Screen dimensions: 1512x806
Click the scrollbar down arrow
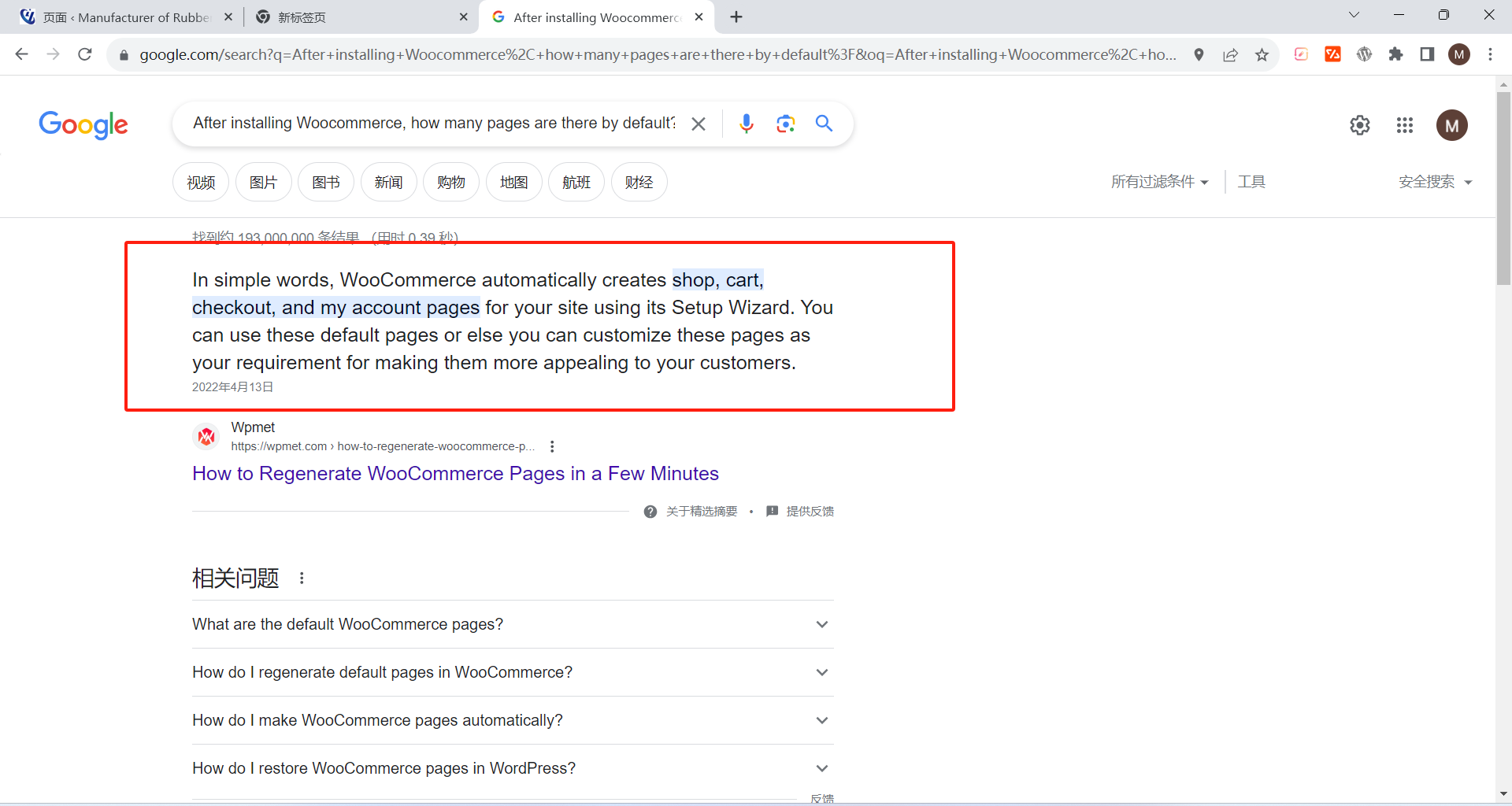coord(1503,794)
